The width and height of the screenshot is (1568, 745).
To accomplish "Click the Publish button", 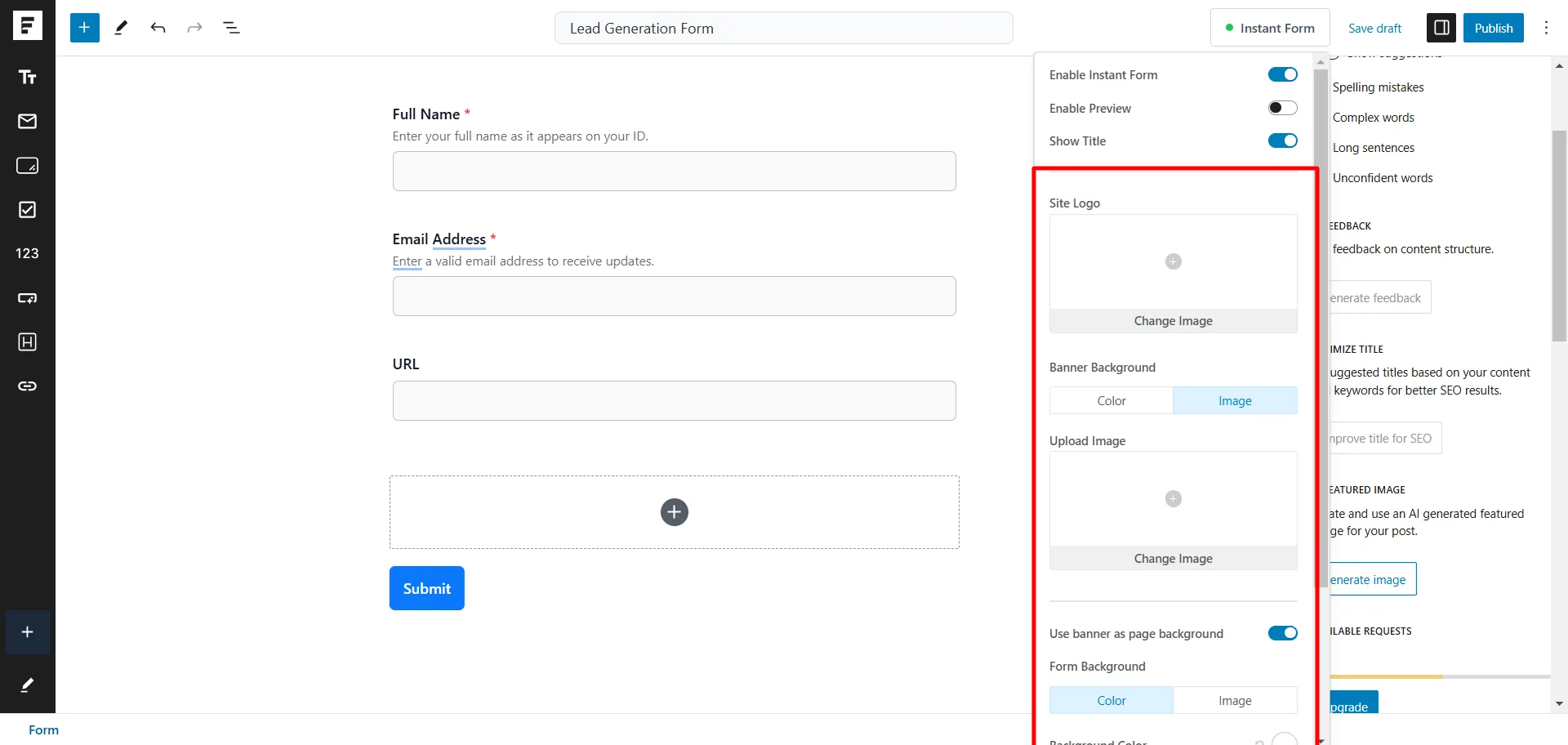I will click(1493, 27).
